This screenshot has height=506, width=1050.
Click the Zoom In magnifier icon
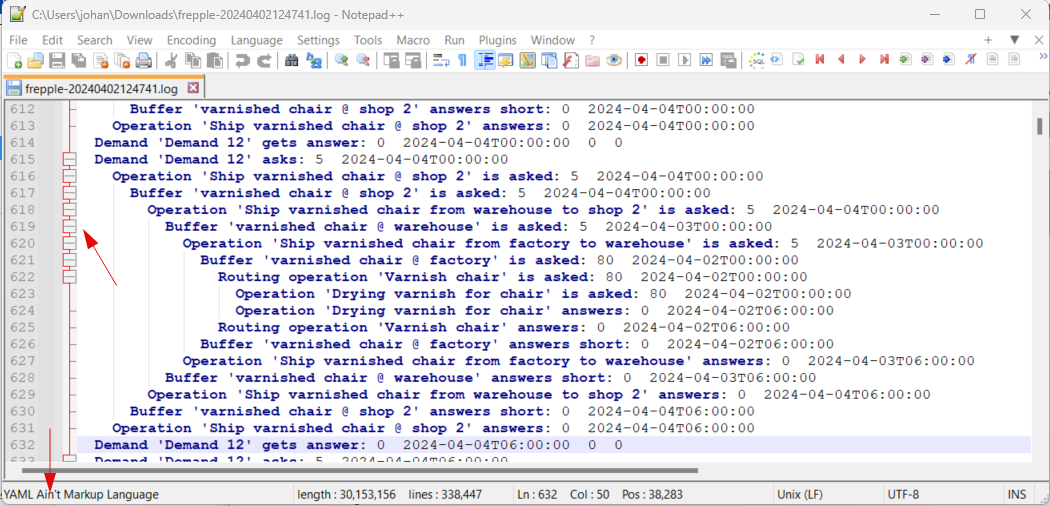(342, 61)
